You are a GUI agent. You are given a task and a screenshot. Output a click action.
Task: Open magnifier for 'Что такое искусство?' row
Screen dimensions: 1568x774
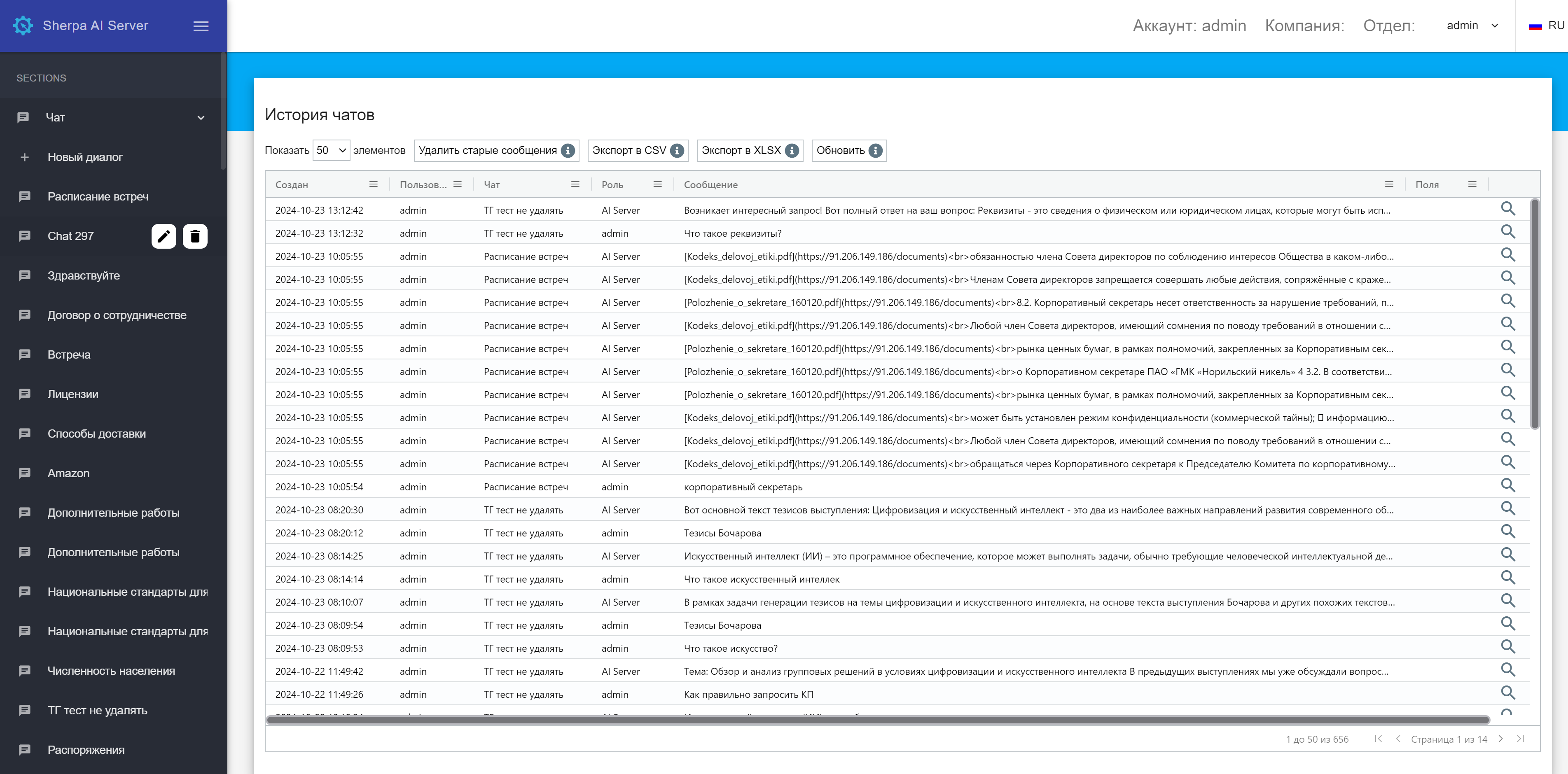click(x=1507, y=647)
